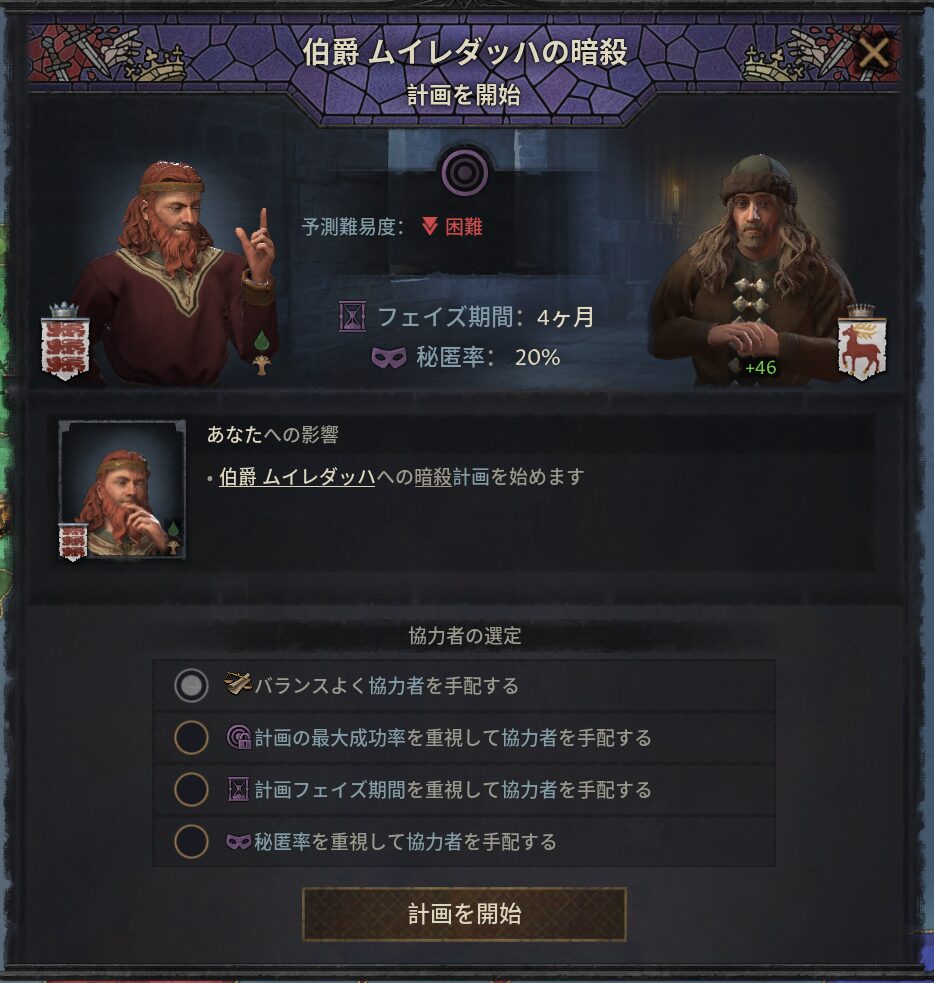Image resolution: width=934 pixels, height=983 pixels.
Task: Open the 伯爵 ムイレダッハ character link
Action: click(297, 477)
